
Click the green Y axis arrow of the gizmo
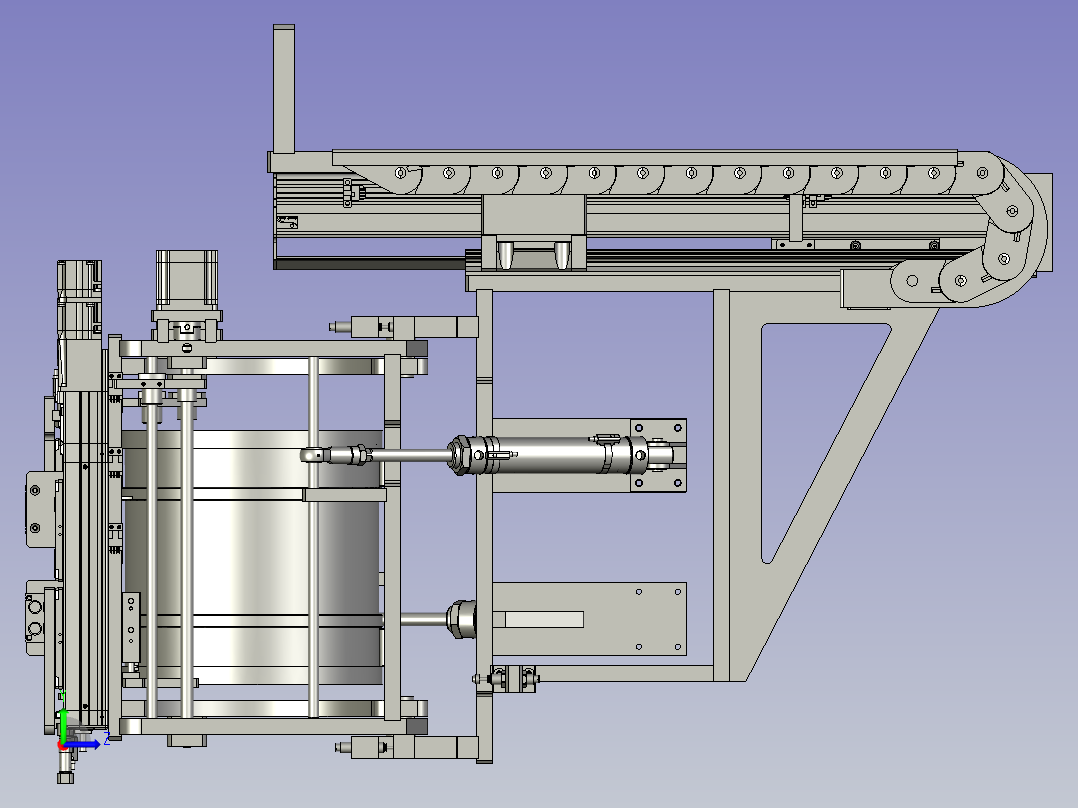63,726
